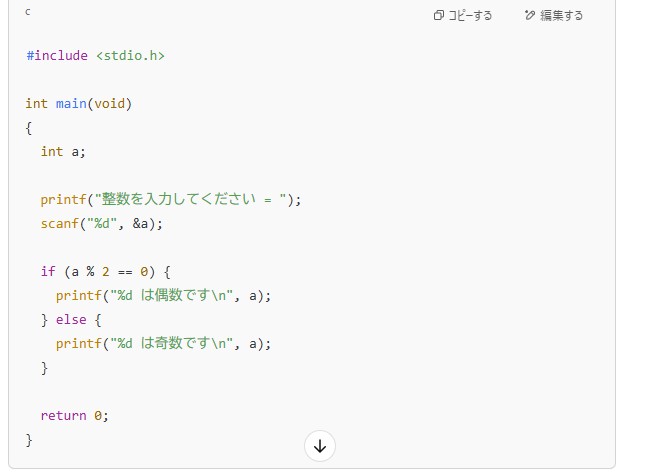Click the 'int main(void)' line
The image size is (645, 474).
pos(79,104)
